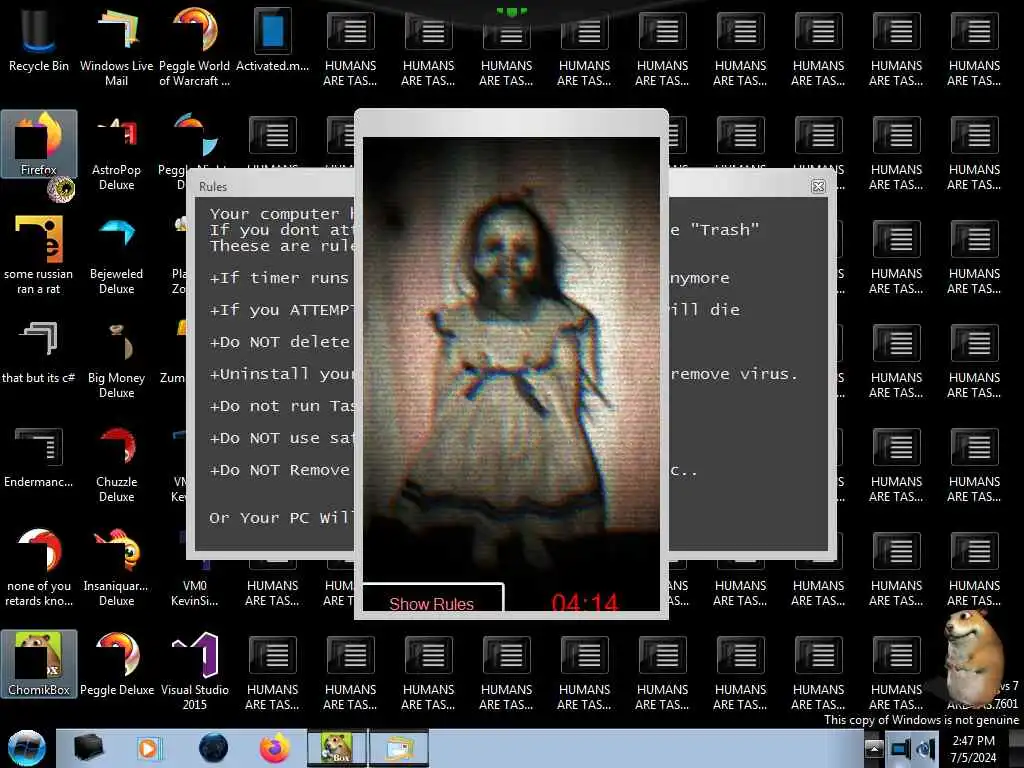Switch to ChomikBox taskbar button
This screenshot has height=768, width=1024.
point(337,748)
